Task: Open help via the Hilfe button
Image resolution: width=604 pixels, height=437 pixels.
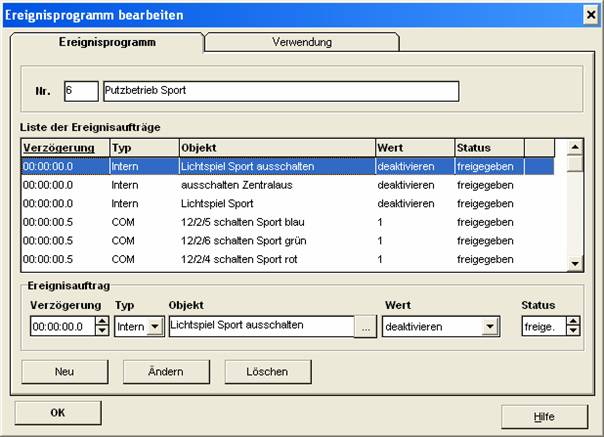Action: (544, 414)
